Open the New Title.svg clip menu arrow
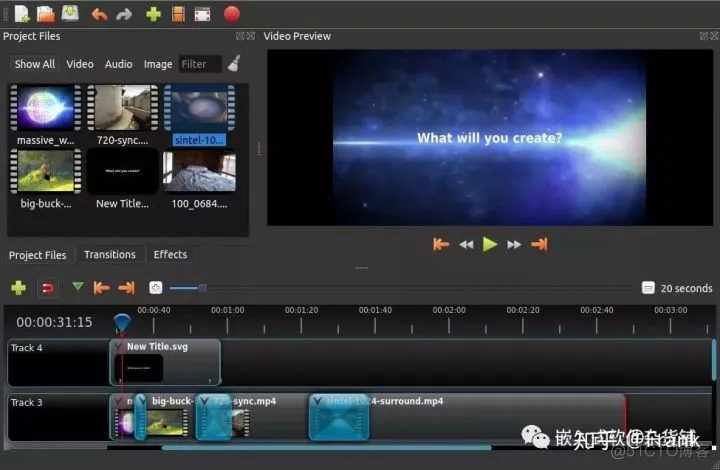This screenshot has width=720, height=470. [x=119, y=347]
